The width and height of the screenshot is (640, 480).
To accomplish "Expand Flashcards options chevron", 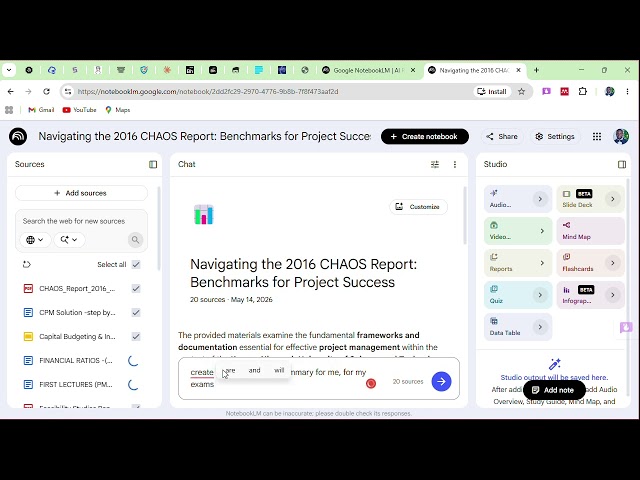I will pos(612,263).
